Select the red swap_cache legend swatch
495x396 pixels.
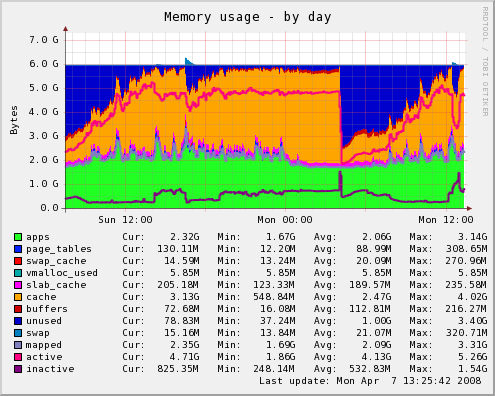(x=18, y=261)
